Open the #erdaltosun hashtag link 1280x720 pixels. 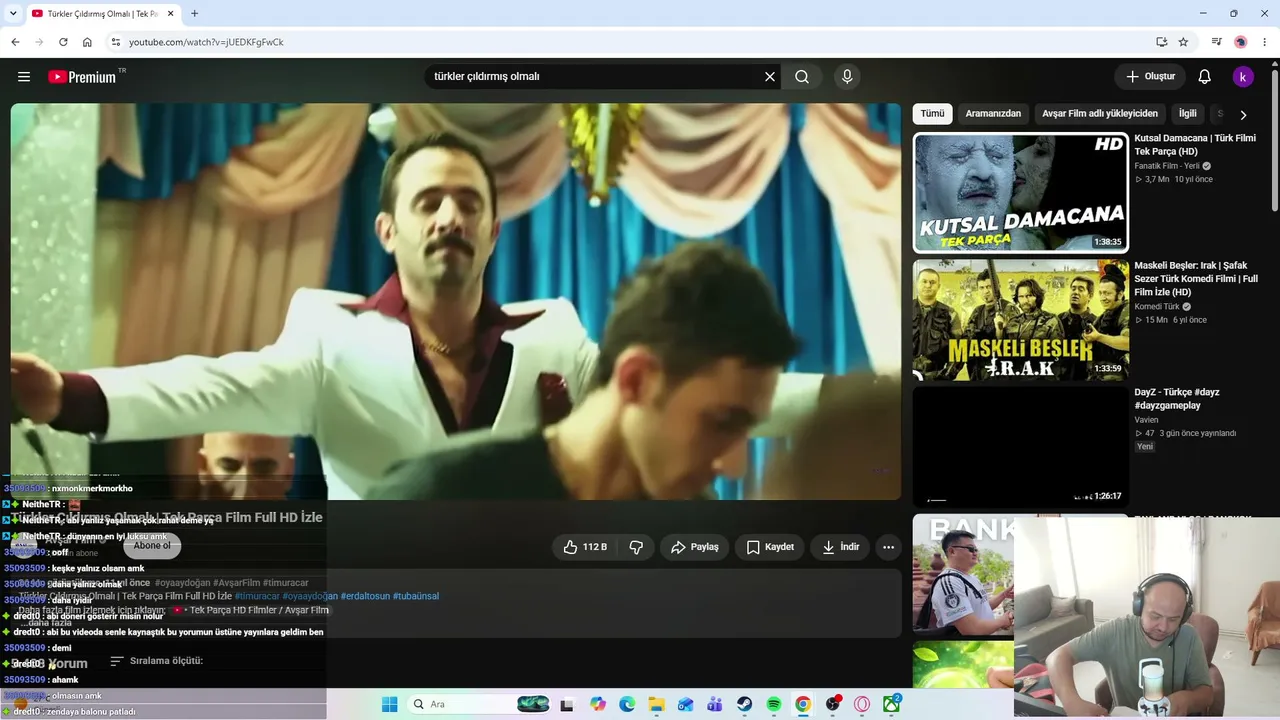coord(365,596)
